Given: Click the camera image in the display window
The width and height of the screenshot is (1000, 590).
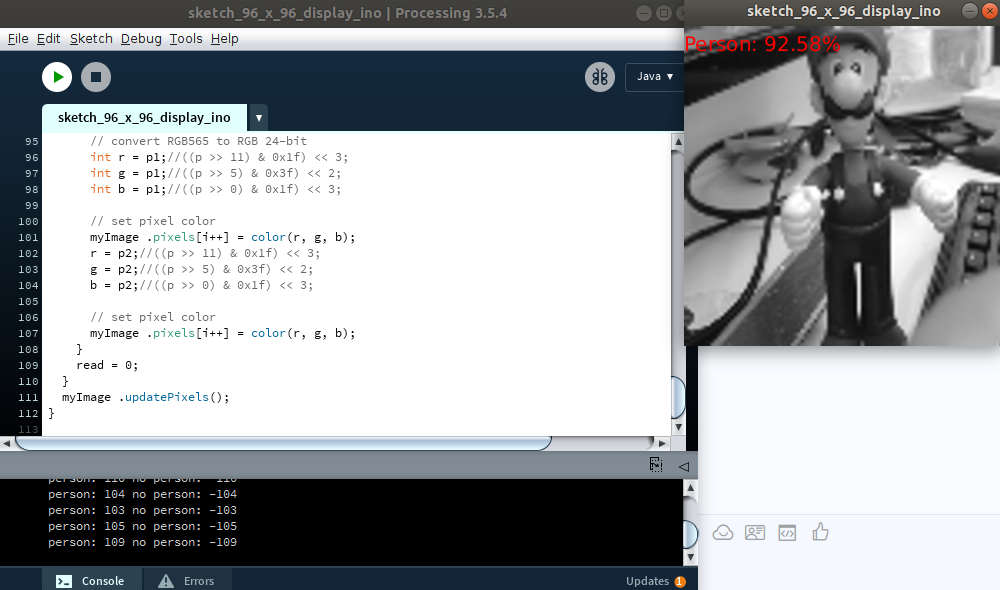Looking at the screenshot, I should tap(842, 186).
